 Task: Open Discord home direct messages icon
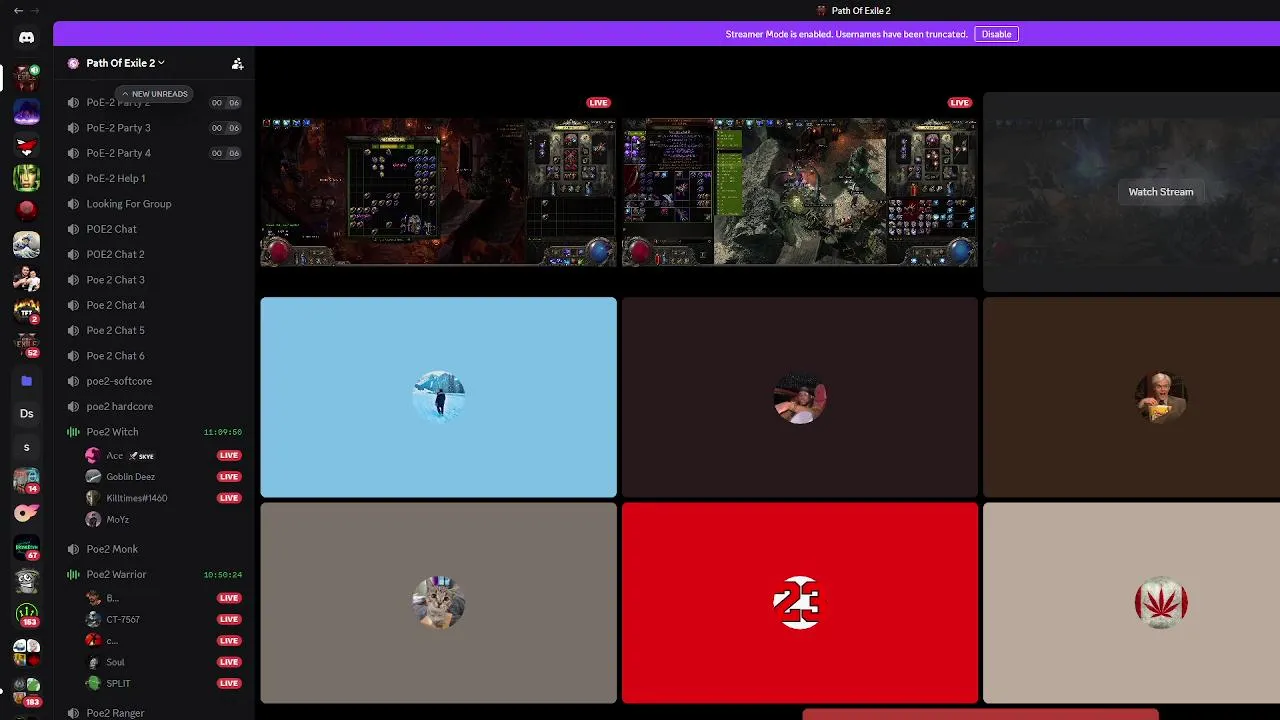[x=27, y=38]
